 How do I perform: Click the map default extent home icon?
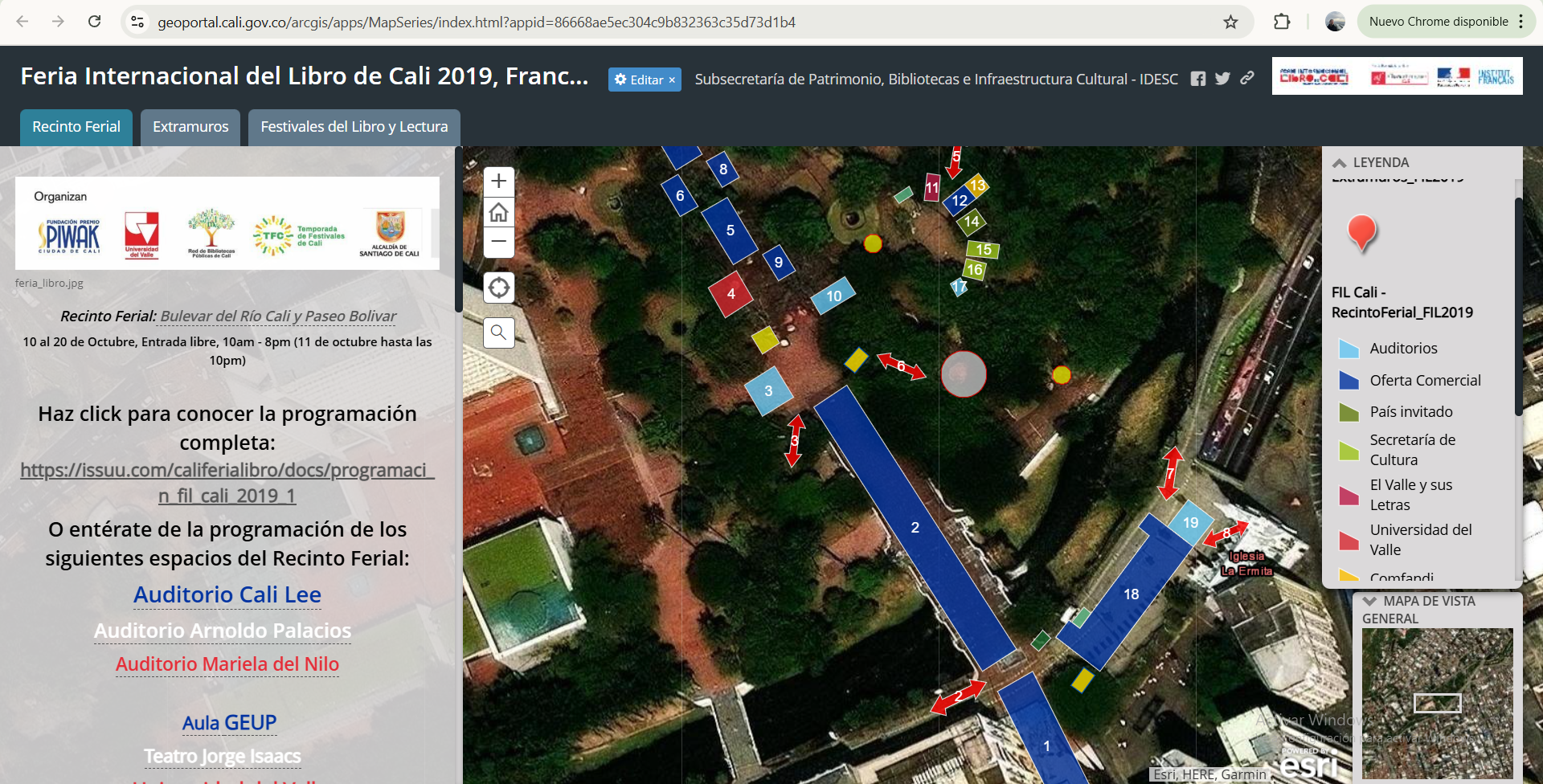coord(498,212)
